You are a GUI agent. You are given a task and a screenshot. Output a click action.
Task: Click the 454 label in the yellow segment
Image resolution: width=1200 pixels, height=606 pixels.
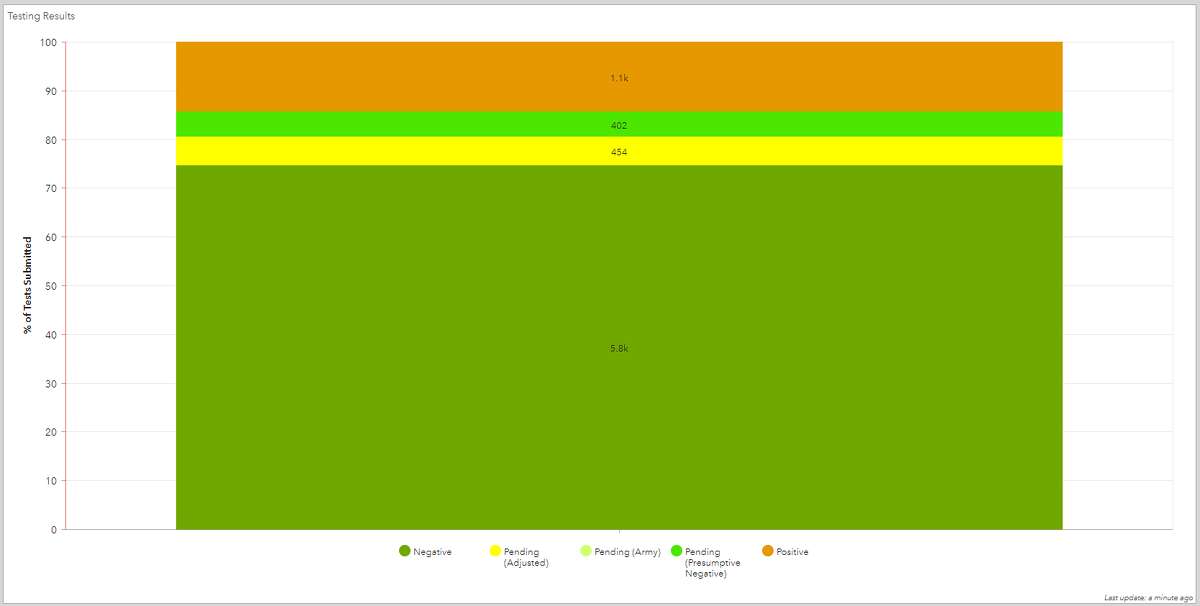[x=619, y=152]
